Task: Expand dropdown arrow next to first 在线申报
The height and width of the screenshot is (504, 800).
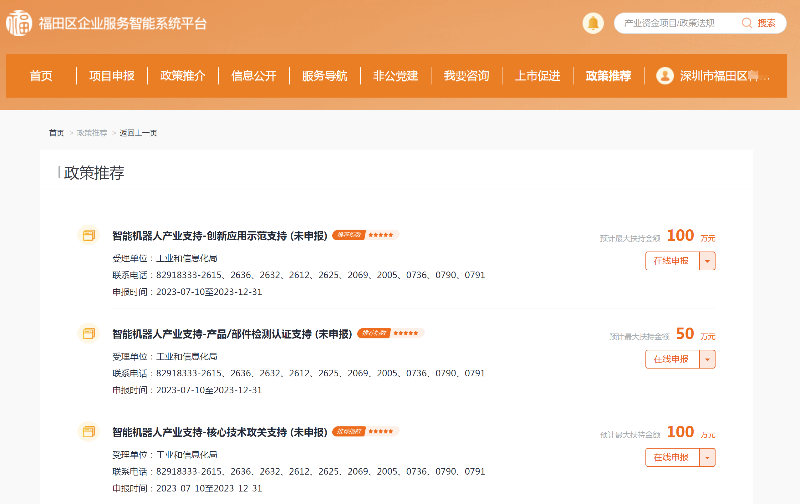Action: (707, 261)
